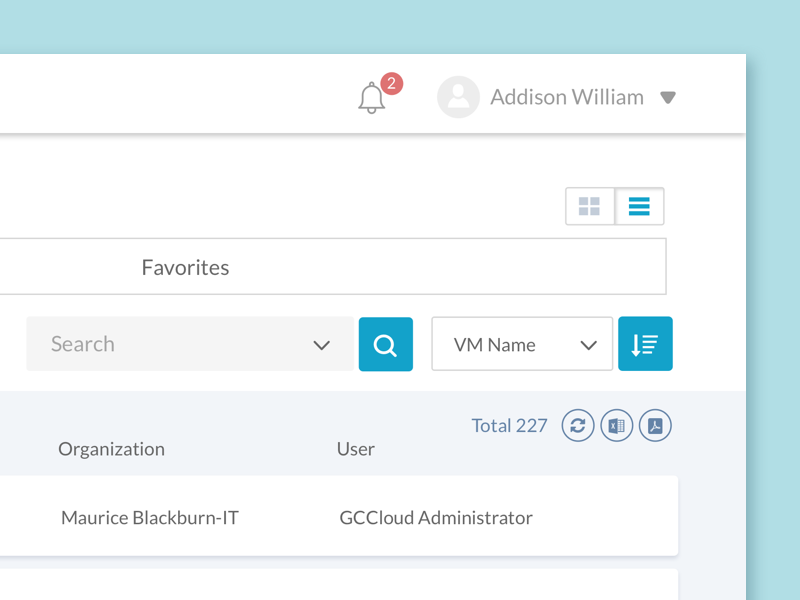Keep list view active
Viewport: 800px width, 600px height.
(x=639, y=206)
